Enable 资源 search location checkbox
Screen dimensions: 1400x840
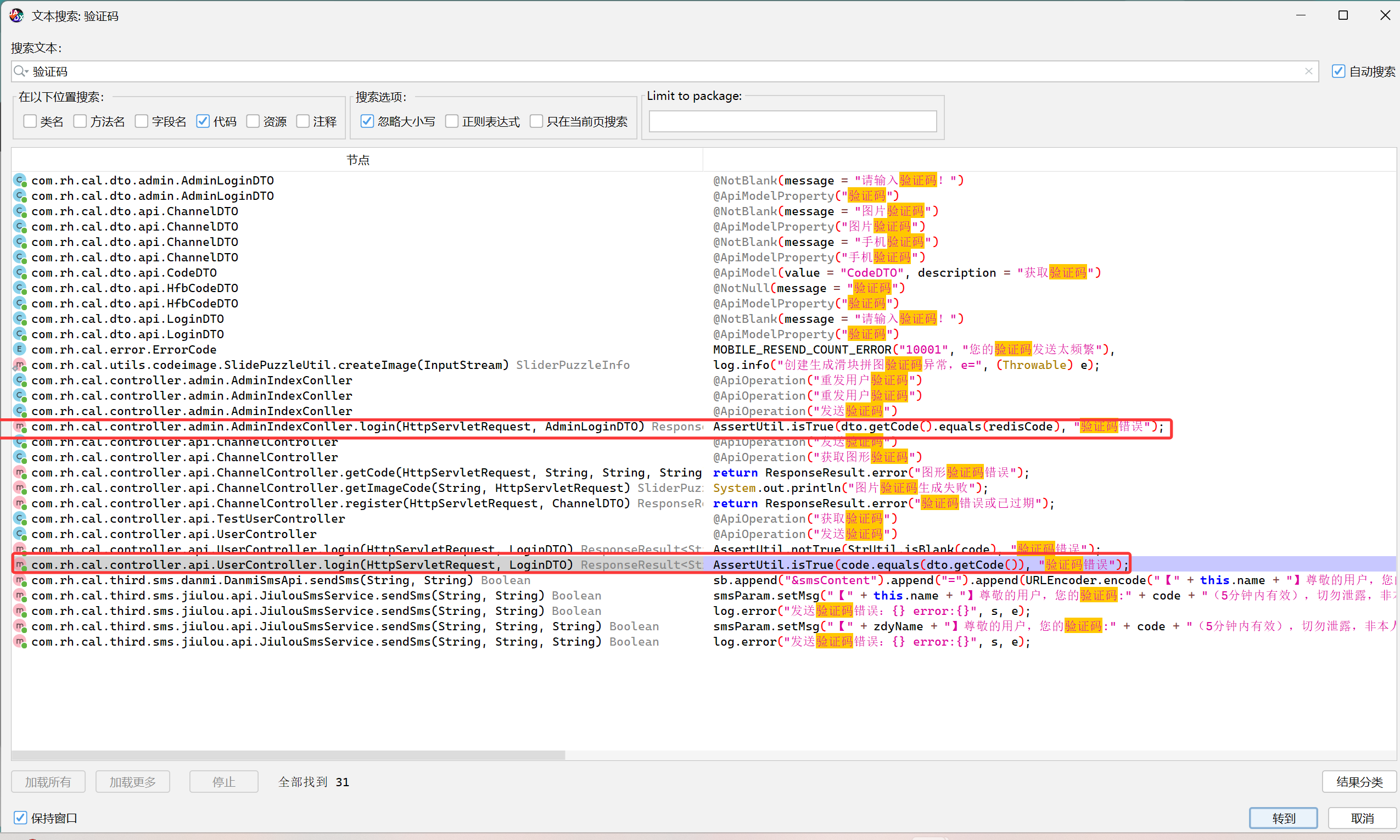tap(253, 121)
